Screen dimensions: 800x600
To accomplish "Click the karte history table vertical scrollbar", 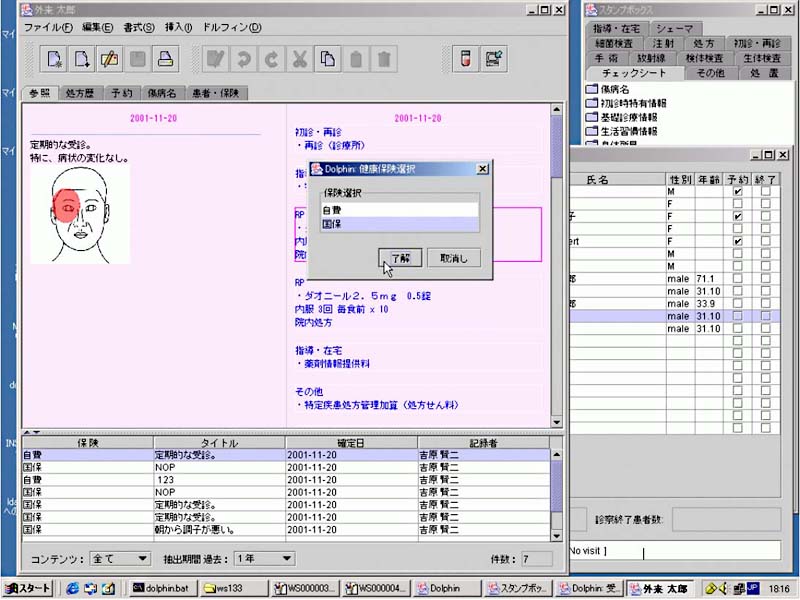I will point(557,492).
